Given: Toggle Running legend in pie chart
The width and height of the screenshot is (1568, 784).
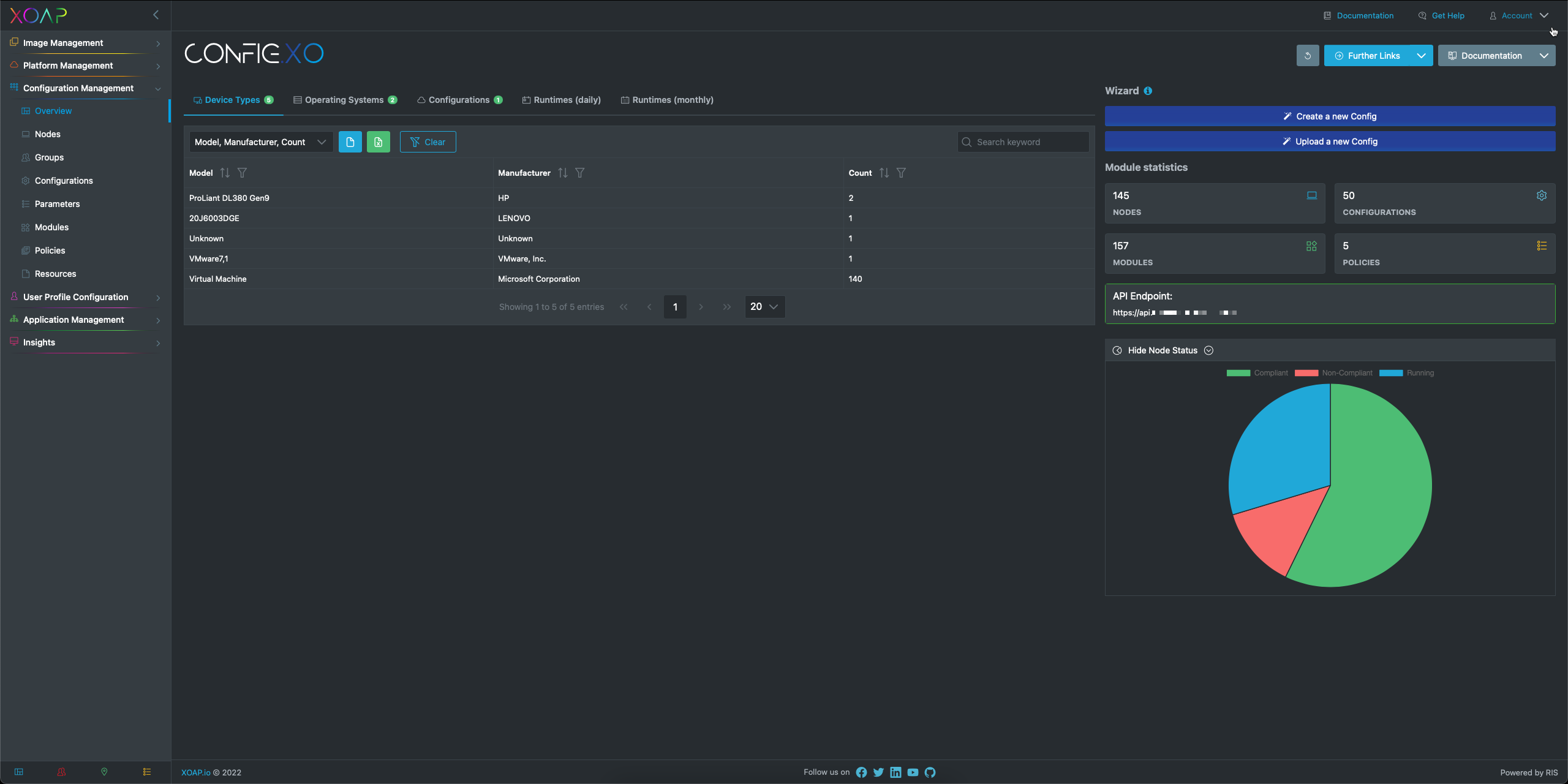Looking at the screenshot, I should (1406, 373).
